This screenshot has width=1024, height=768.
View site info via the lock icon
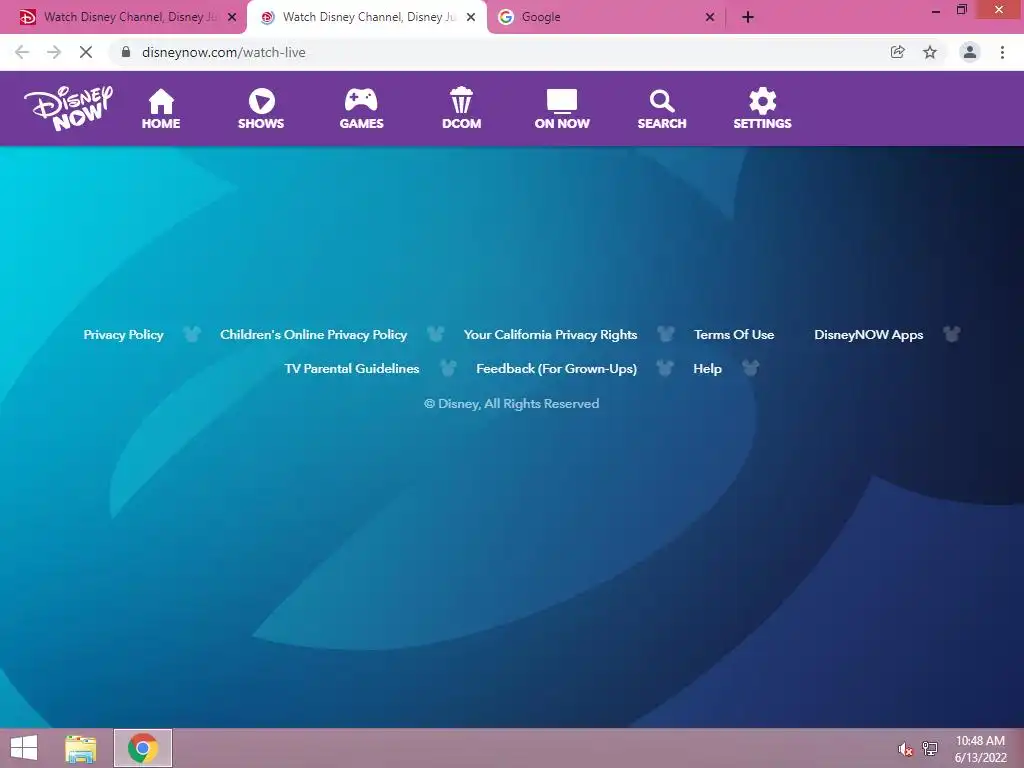coord(126,52)
